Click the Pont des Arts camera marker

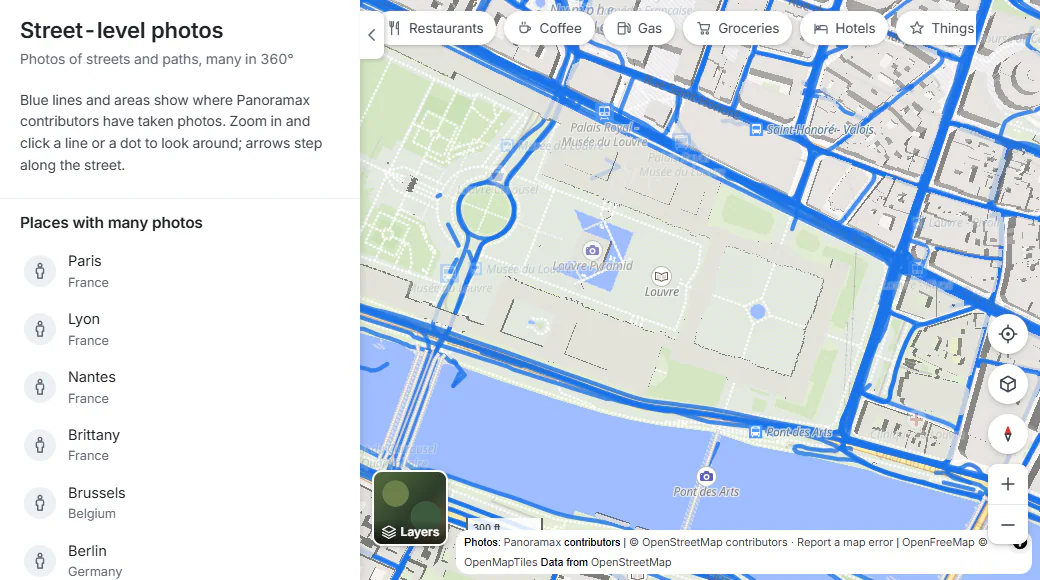706,476
